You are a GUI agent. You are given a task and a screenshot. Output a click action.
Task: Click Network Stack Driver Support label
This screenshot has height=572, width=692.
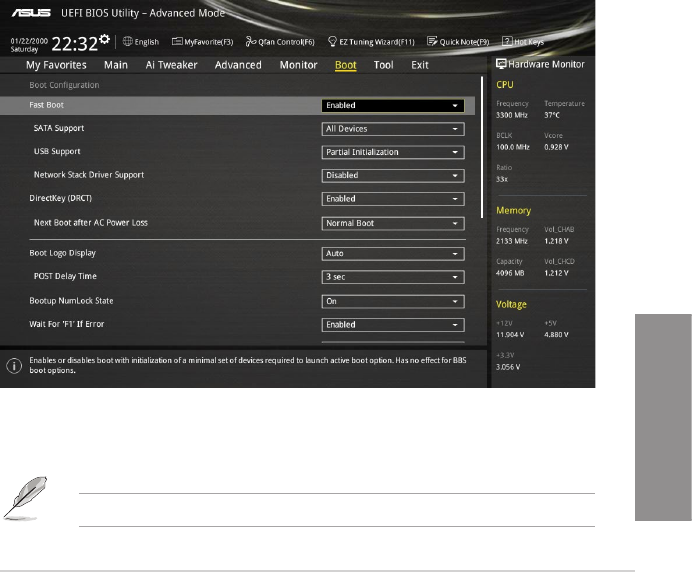click(x=89, y=175)
